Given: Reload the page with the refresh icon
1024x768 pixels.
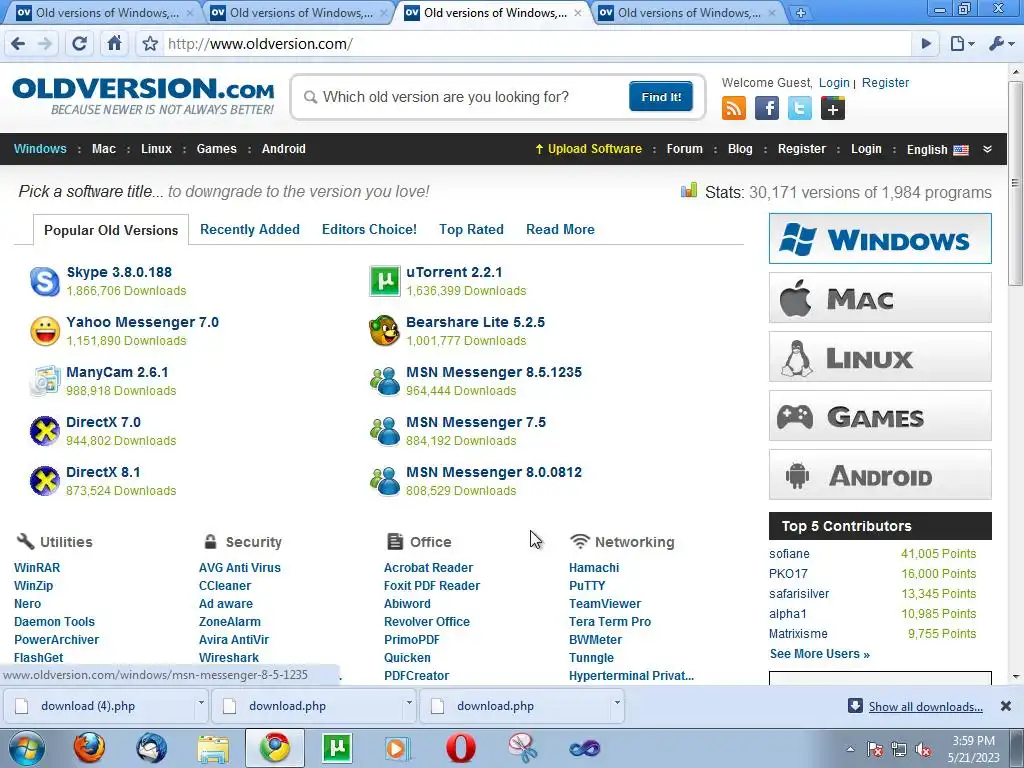Looking at the screenshot, I should 80,44.
